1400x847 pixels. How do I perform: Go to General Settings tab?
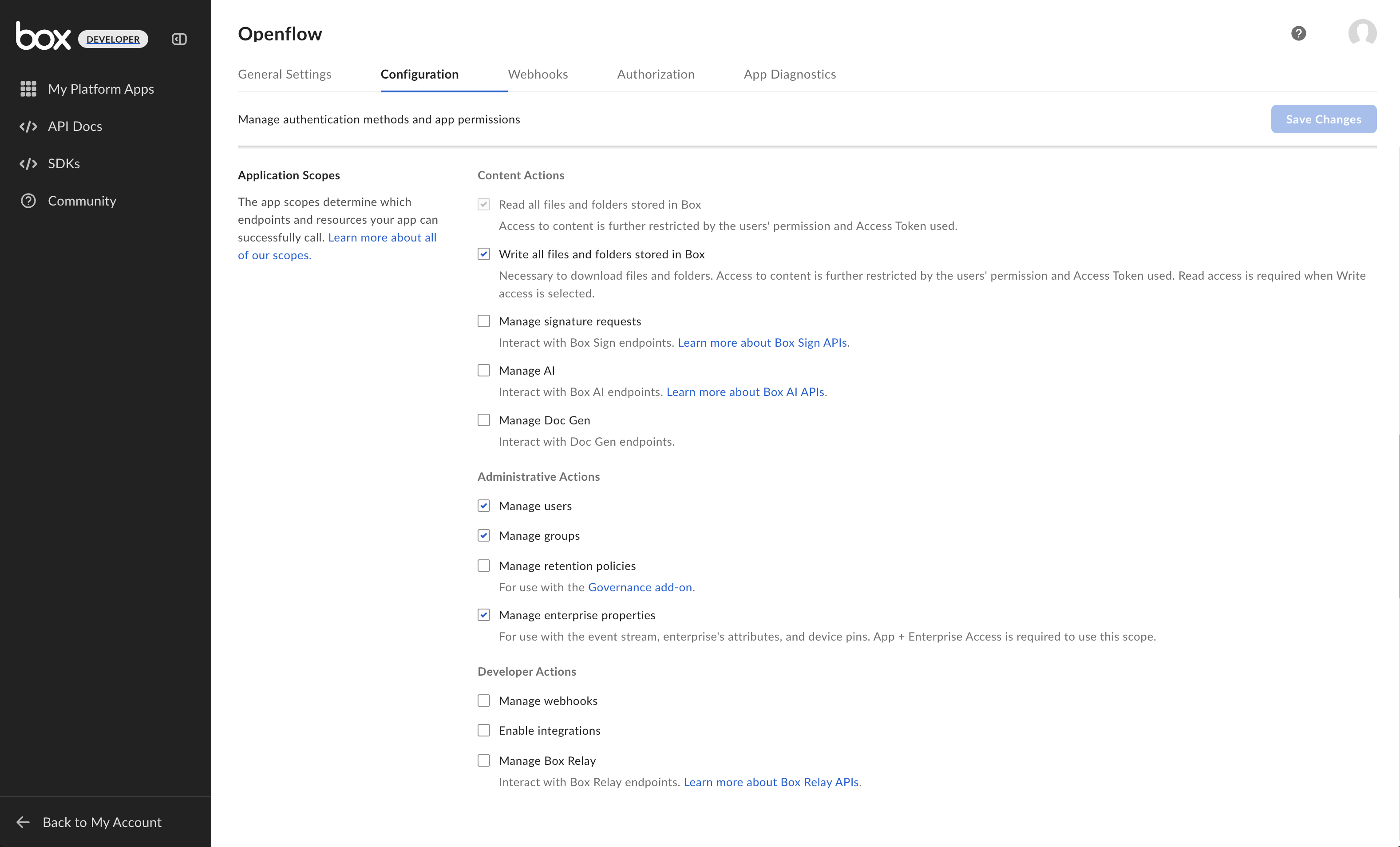(284, 74)
